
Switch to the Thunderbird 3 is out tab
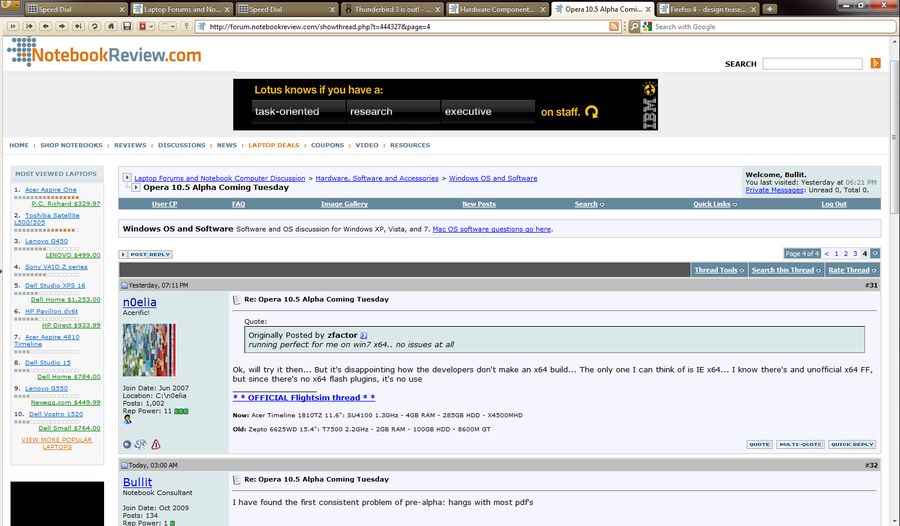click(x=391, y=9)
